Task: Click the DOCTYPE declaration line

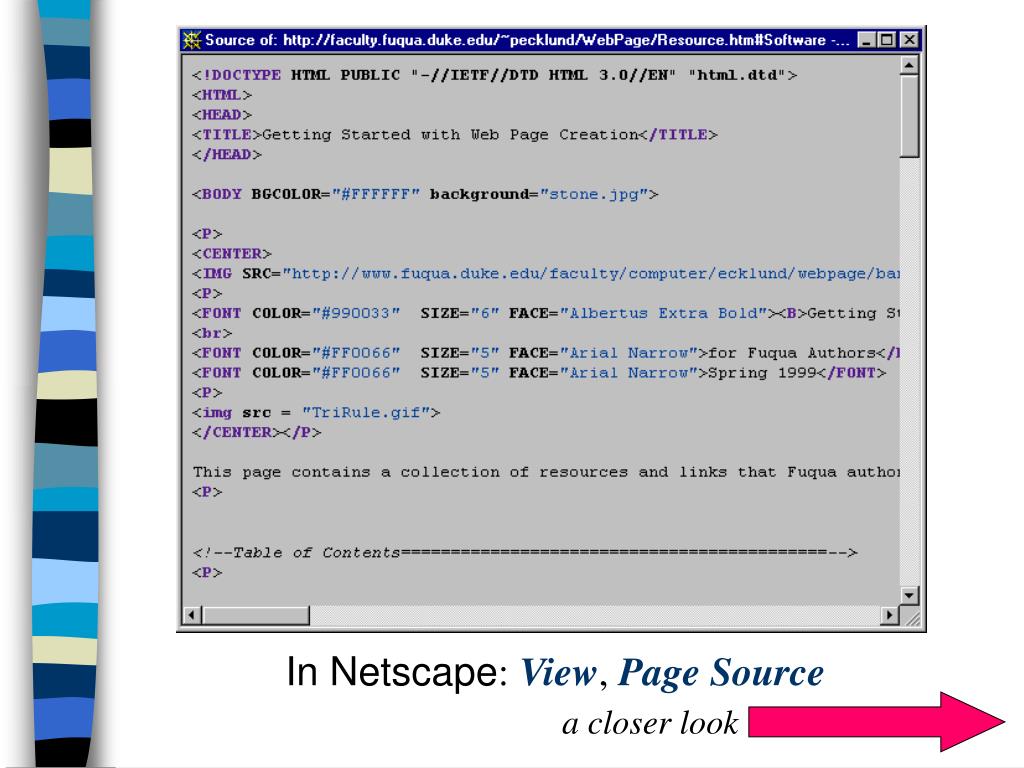Action: (494, 75)
